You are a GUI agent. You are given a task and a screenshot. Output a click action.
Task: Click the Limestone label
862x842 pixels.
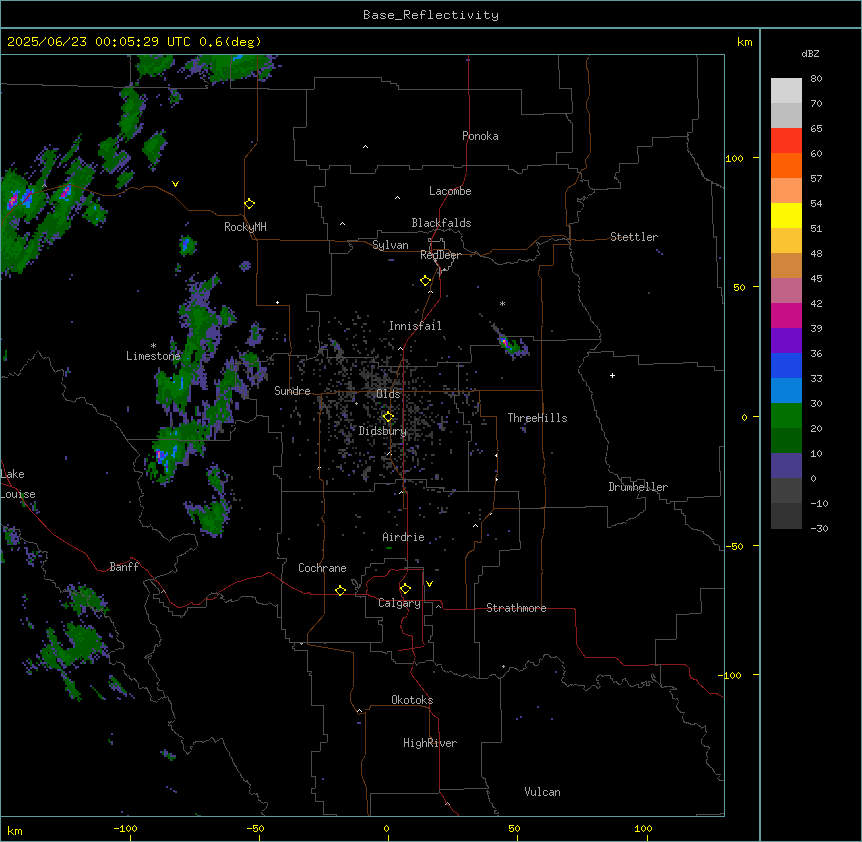(153, 356)
